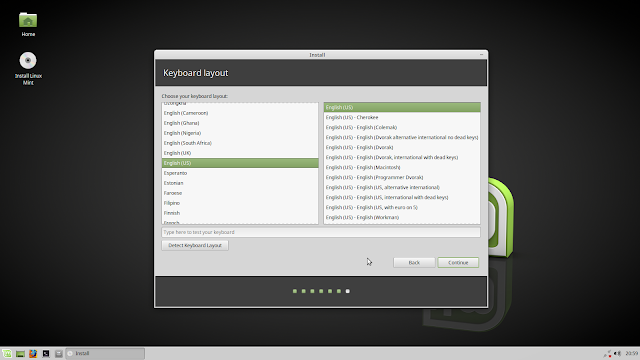Click the show desktop icon in the panel
Image resolution: width=640 pixels, height=360 pixels.
tap(20, 353)
